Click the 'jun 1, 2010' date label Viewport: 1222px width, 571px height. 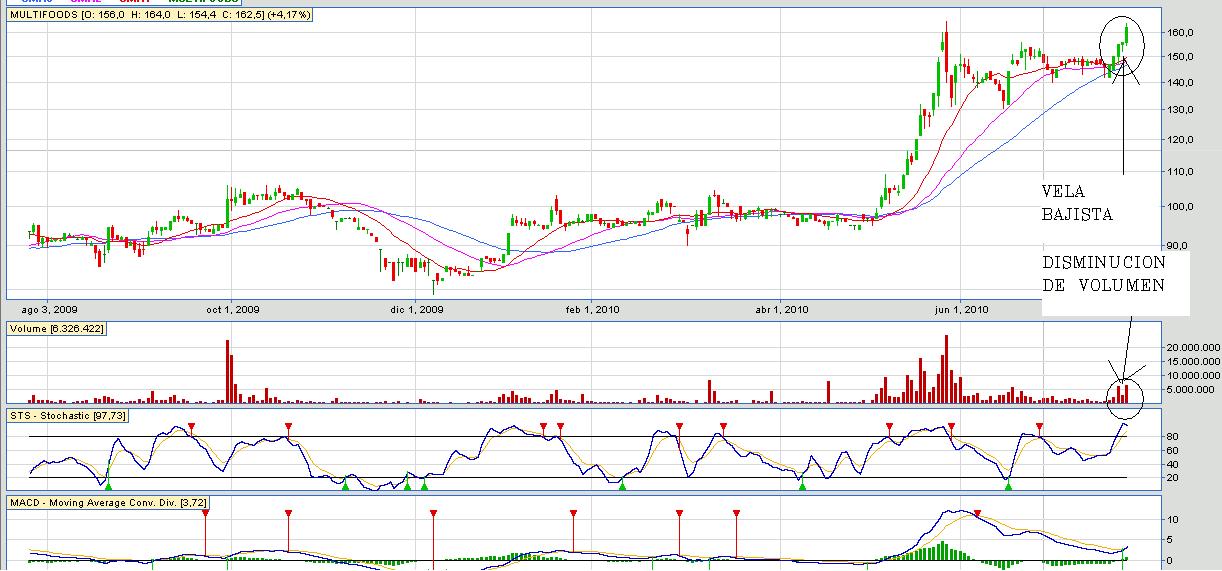click(961, 310)
